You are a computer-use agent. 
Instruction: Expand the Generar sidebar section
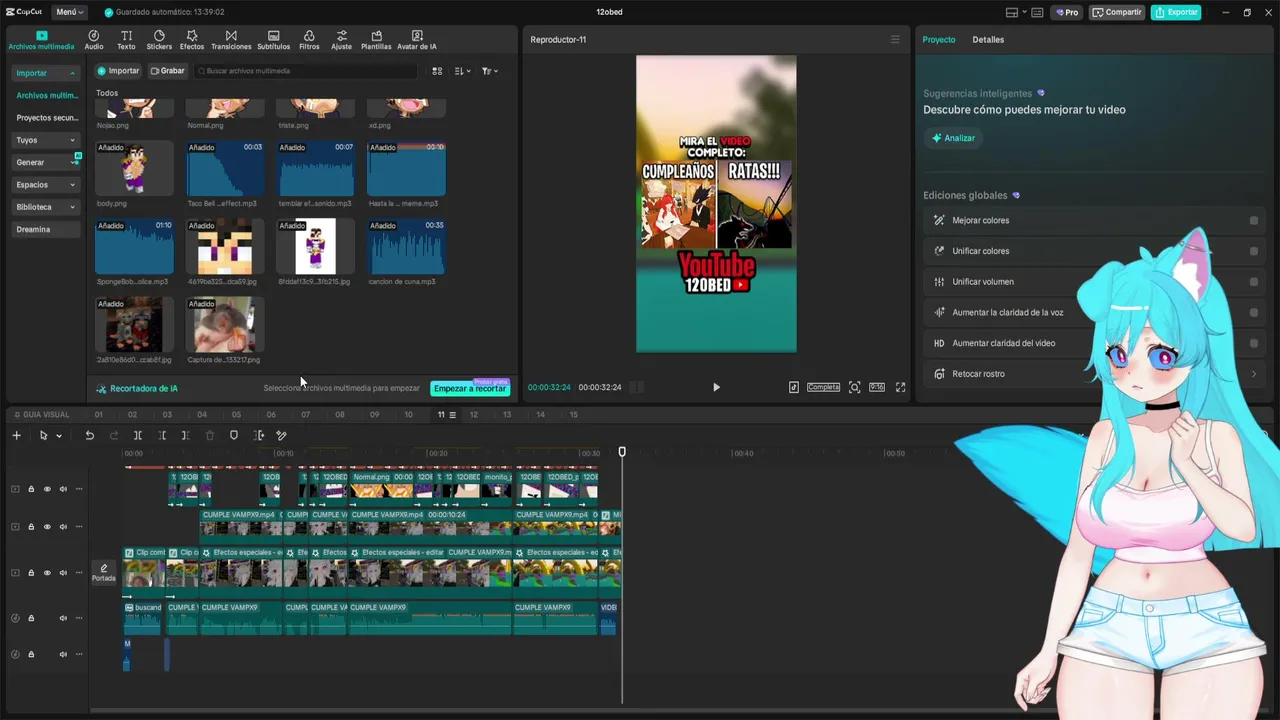(x=72, y=162)
